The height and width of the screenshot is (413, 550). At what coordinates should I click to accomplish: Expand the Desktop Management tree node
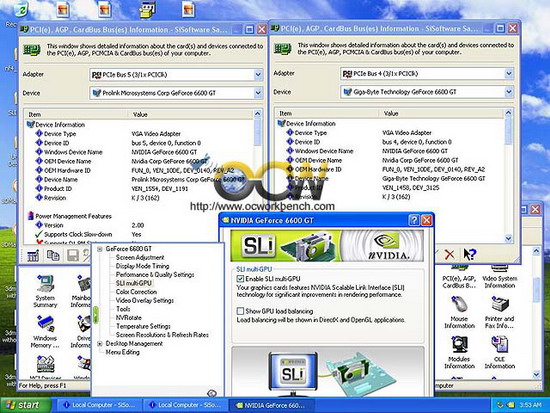click(x=100, y=344)
